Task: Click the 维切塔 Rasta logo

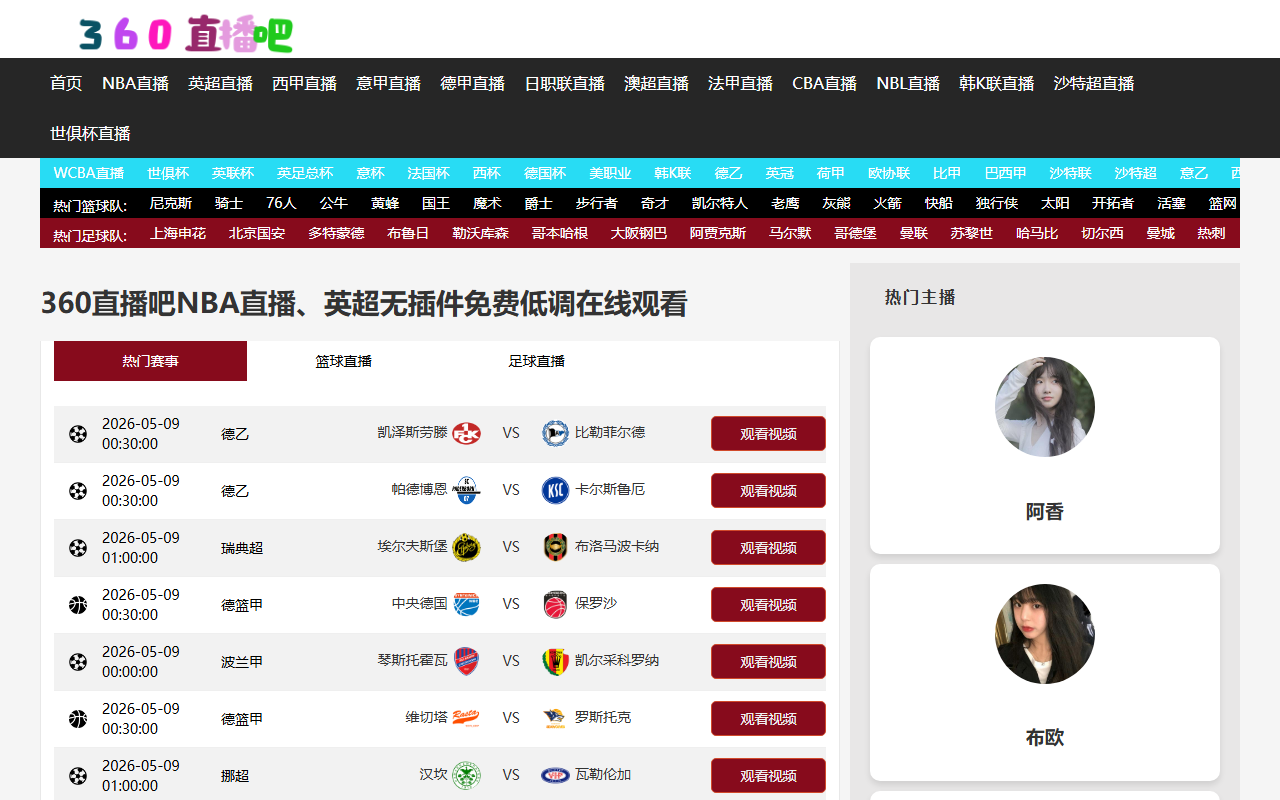Action: click(466, 718)
